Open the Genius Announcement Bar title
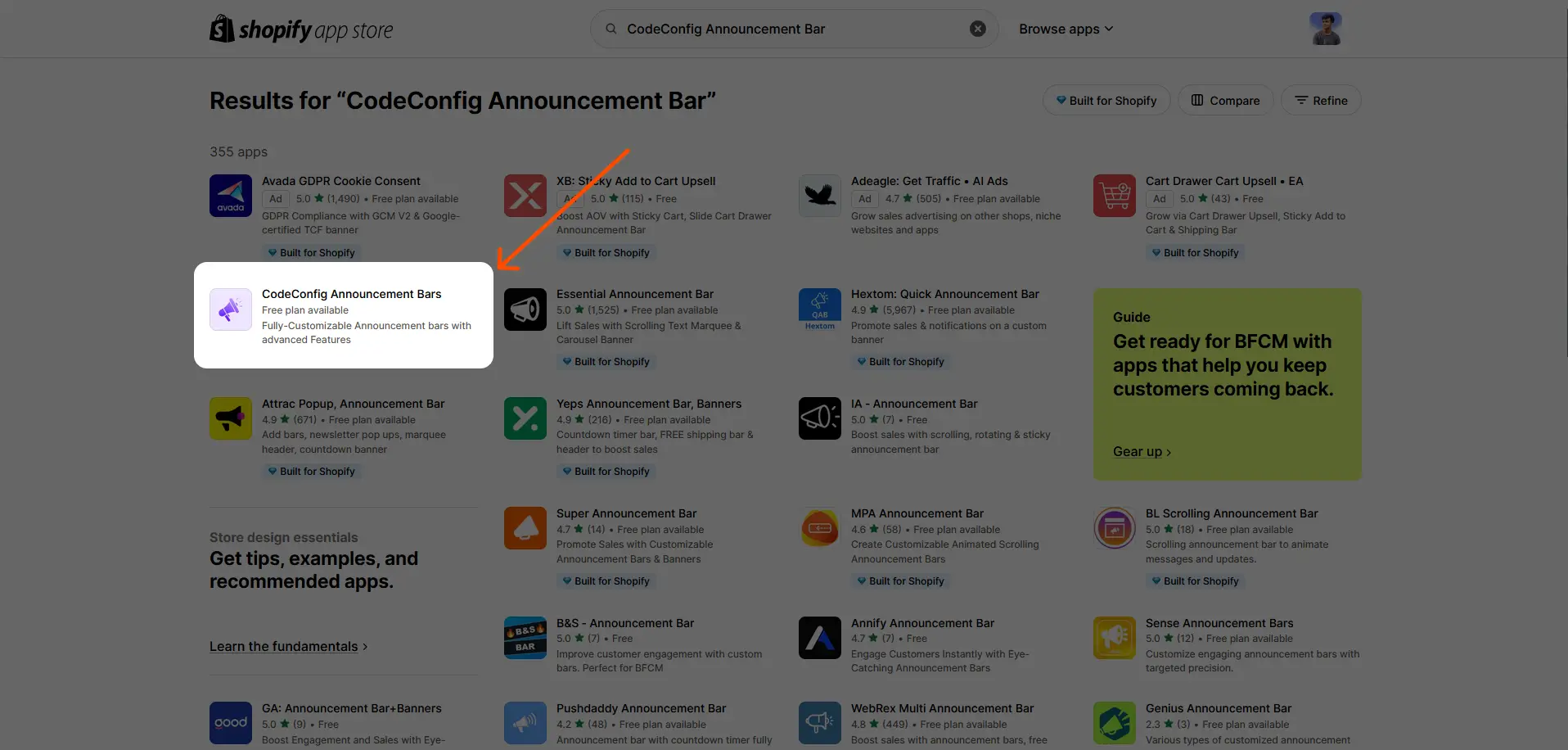Viewport: 1568px width, 750px height. pyautogui.click(x=1219, y=708)
